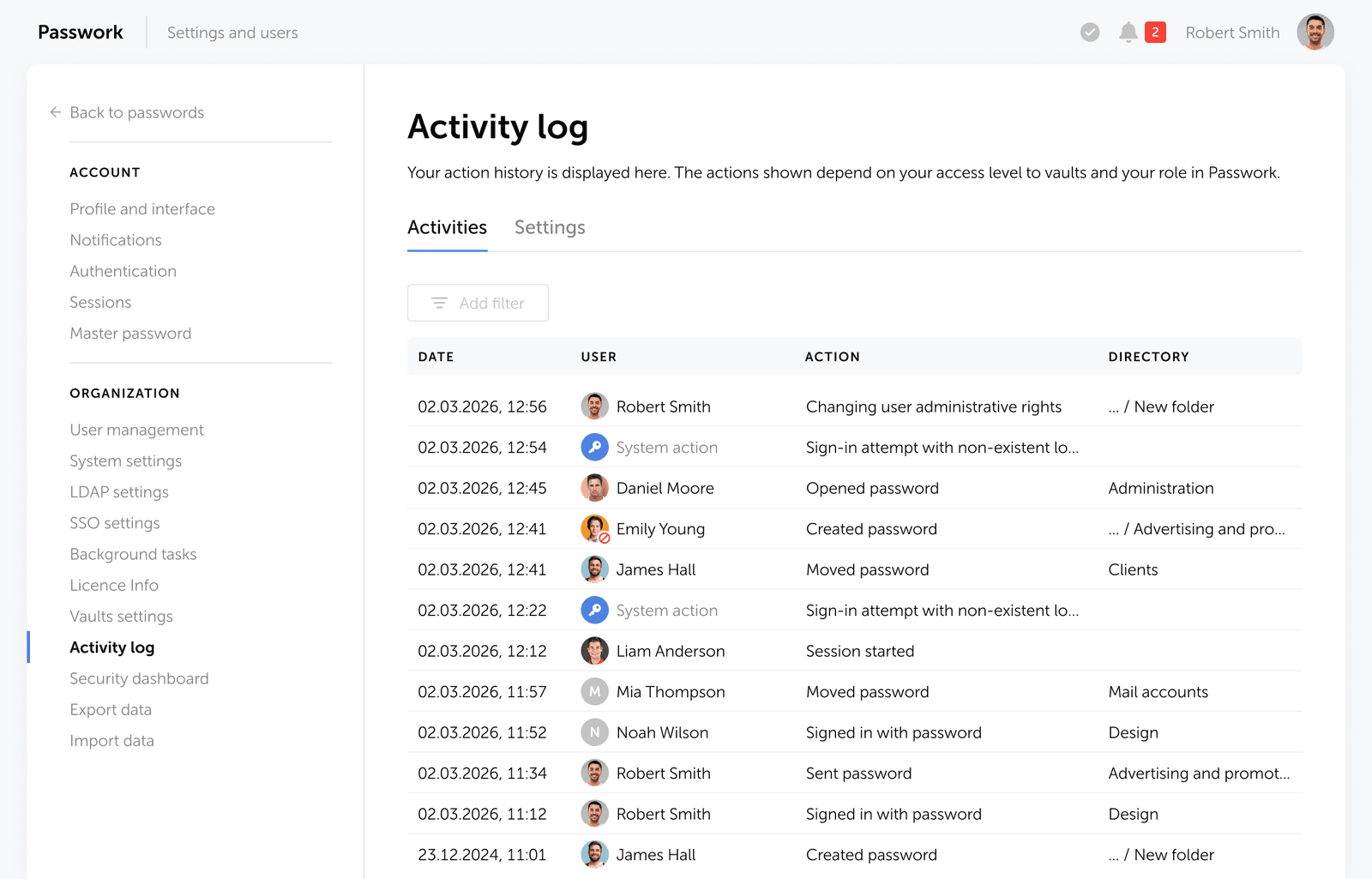Open Vaults settings
Screen dimensions: 1372x879
pos(121,617)
